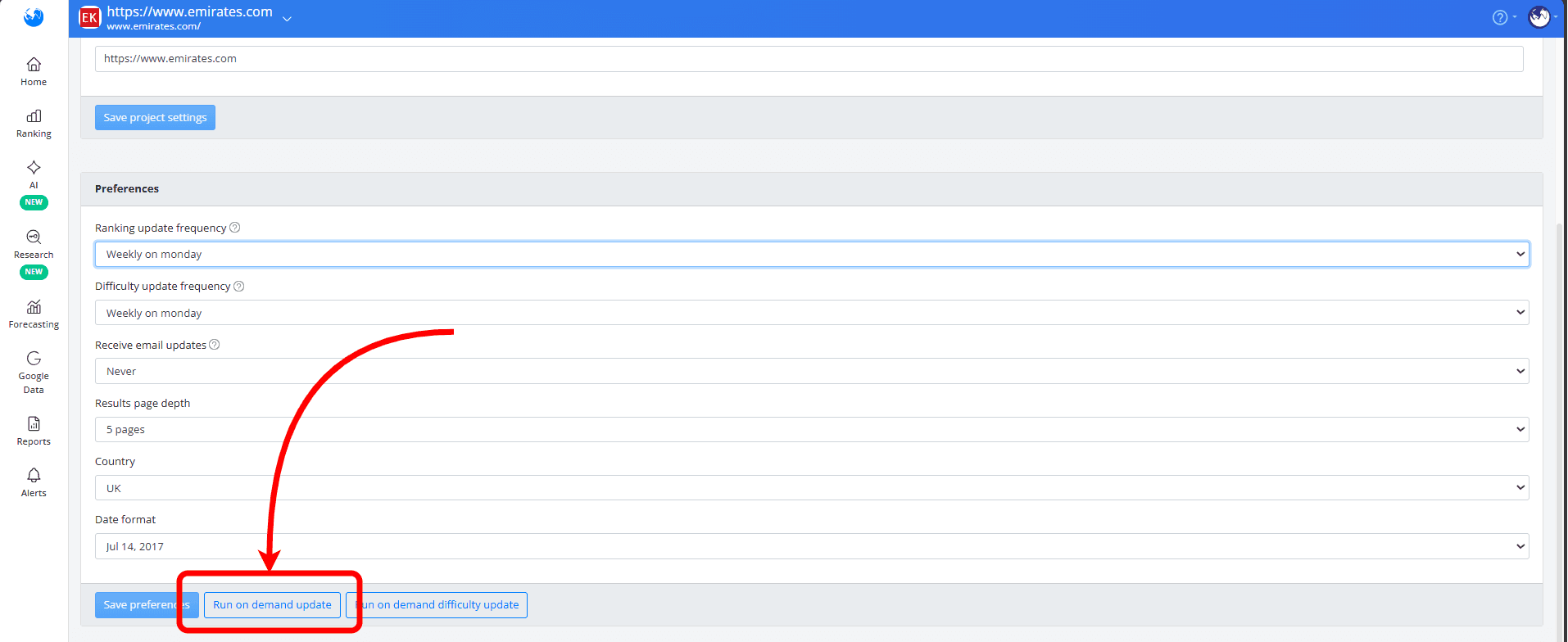Image resolution: width=1568 pixels, height=642 pixels.
Task: Open the Country dropdown
Action: 812,488
